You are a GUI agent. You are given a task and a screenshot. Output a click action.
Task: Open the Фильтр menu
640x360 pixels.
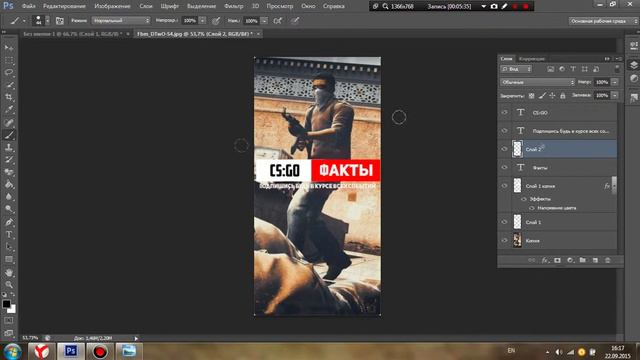(233, 6)
